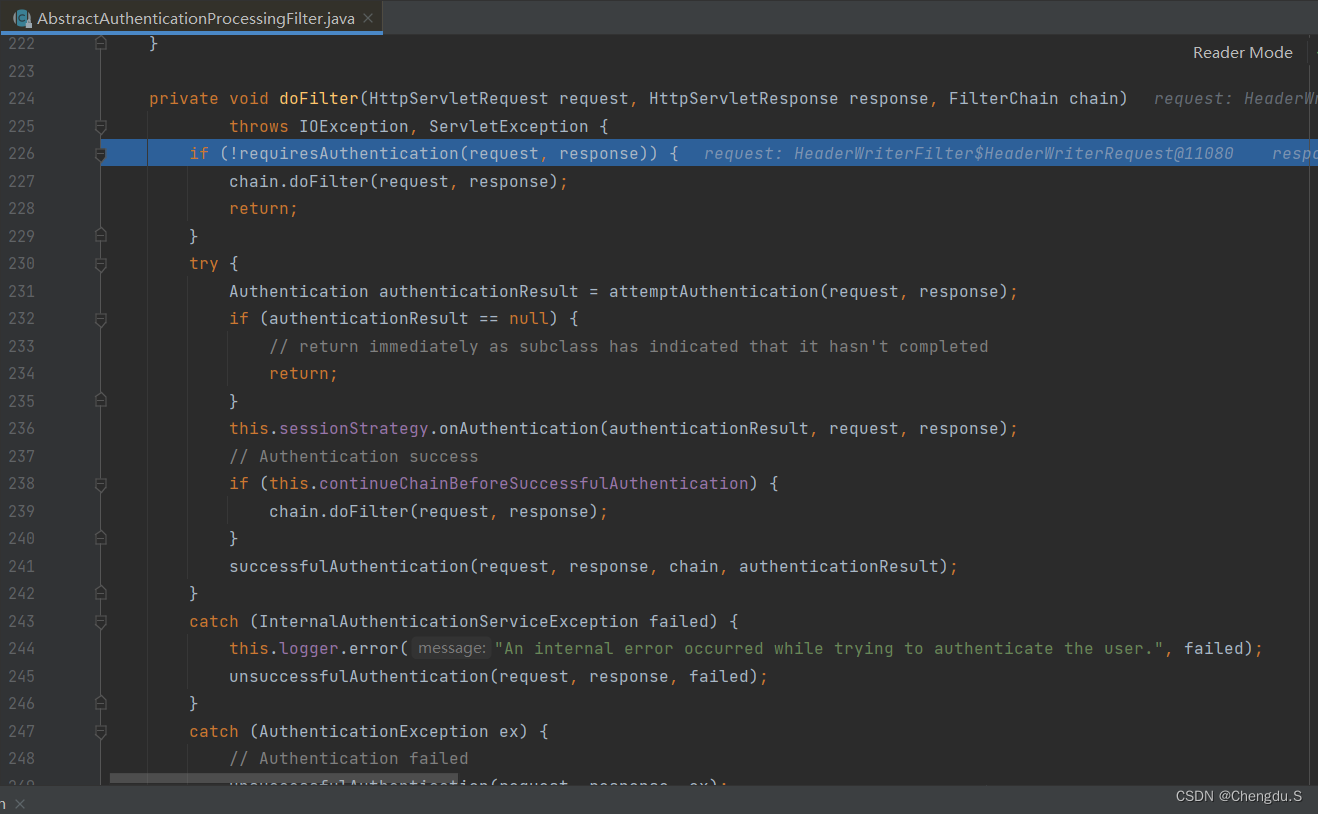This screenshot has width=1318, height=814.
Task: Collapse the try block at line 230
Action: [100, 264]
